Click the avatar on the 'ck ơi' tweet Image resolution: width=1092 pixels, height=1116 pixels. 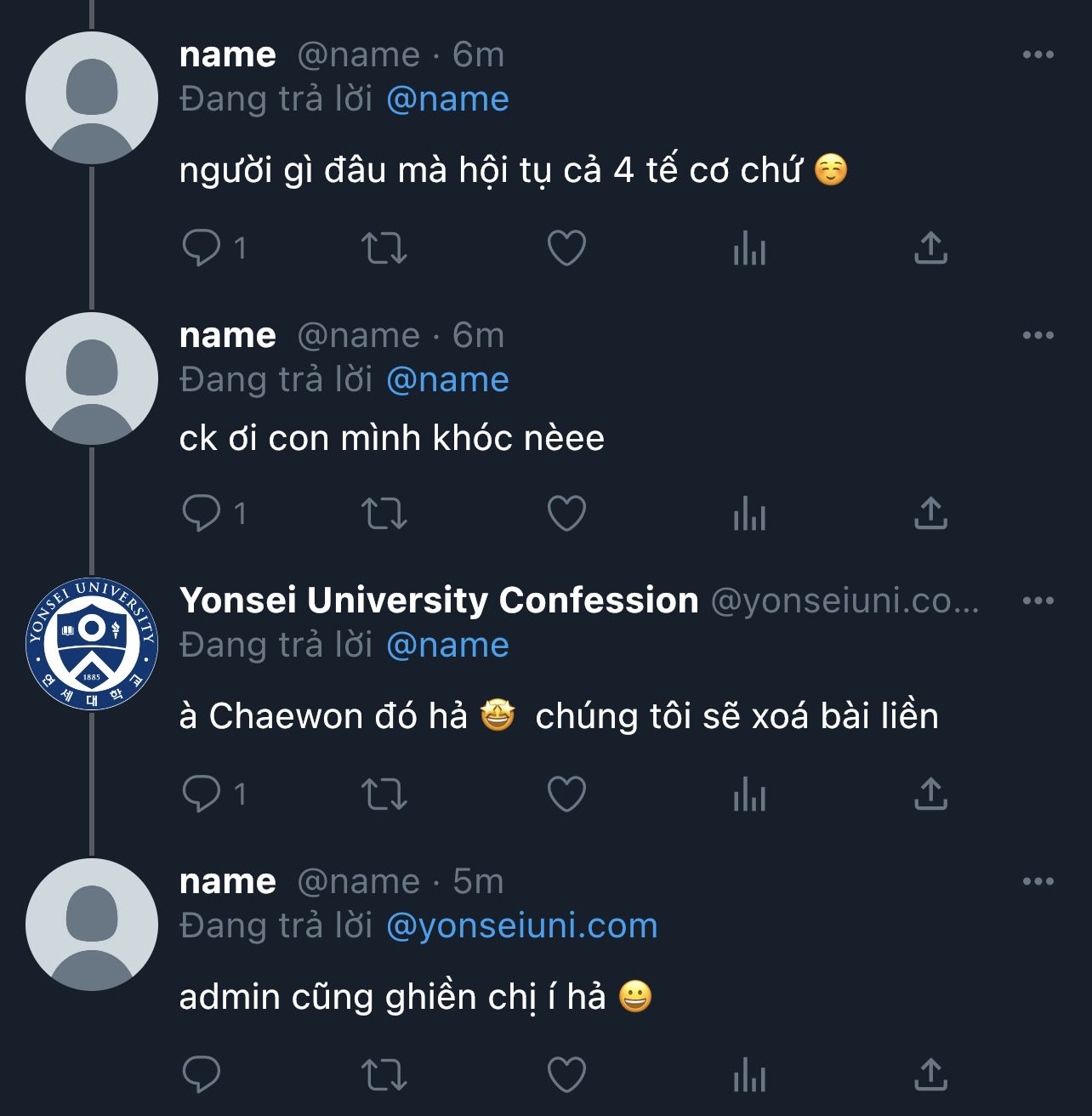pyautogui.click(x=92, y=379)
